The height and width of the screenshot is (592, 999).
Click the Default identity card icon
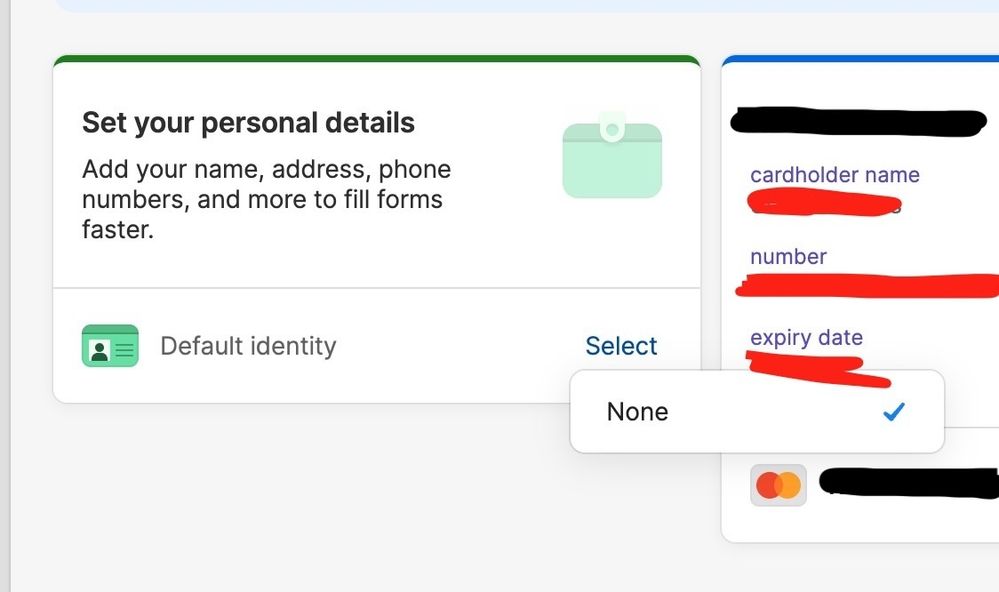pos(110,346)
